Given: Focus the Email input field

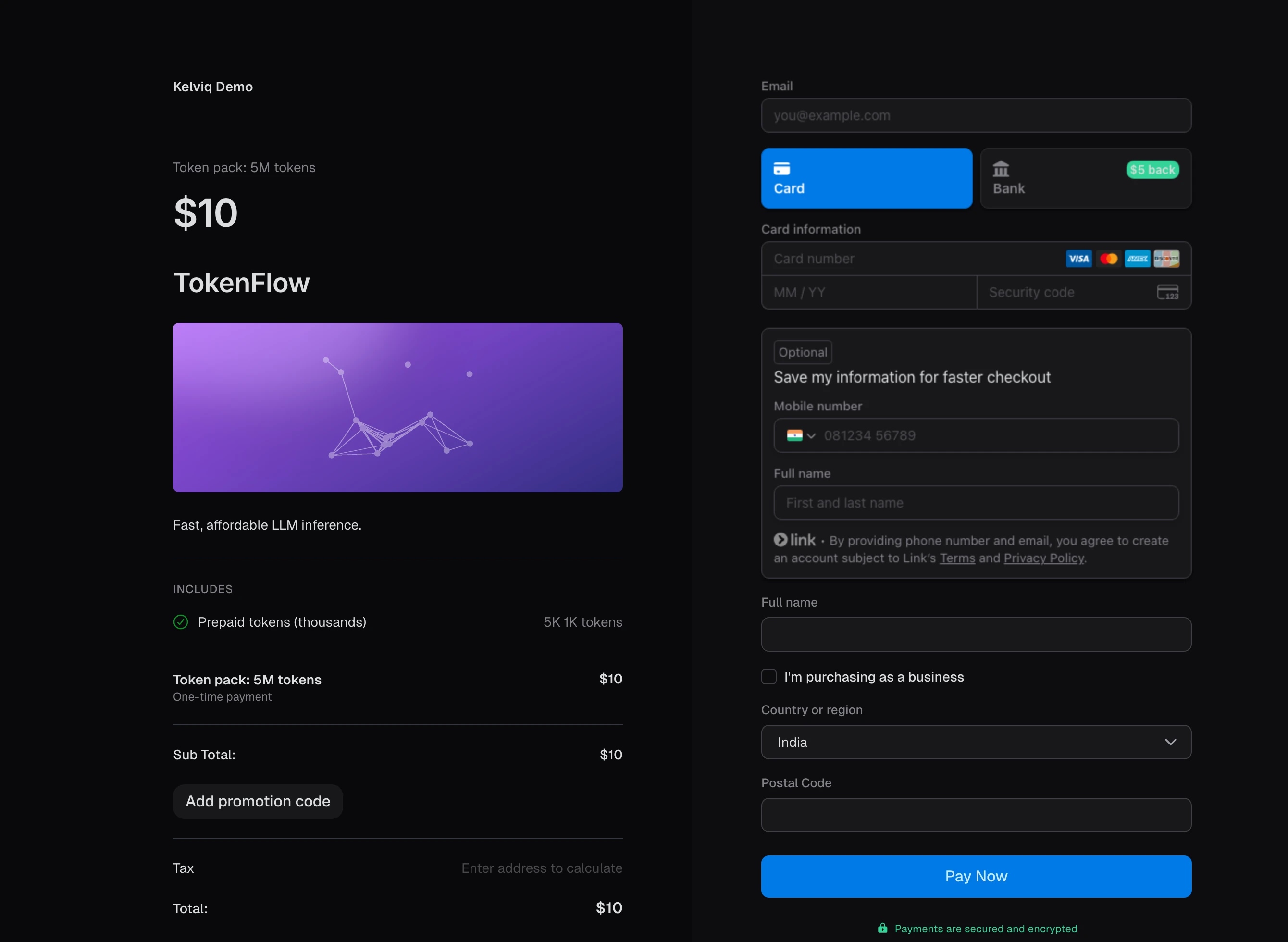Looking at the screenshot, I should [976, 115].
